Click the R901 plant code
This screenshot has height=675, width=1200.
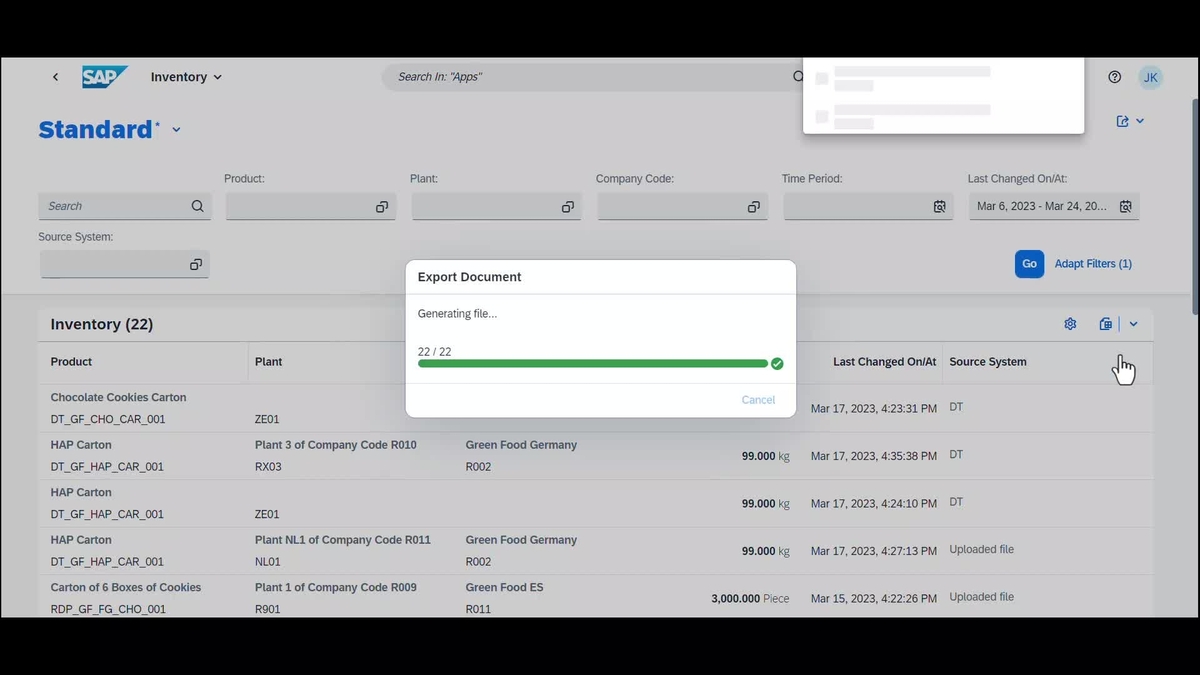(x=267, y=609)
